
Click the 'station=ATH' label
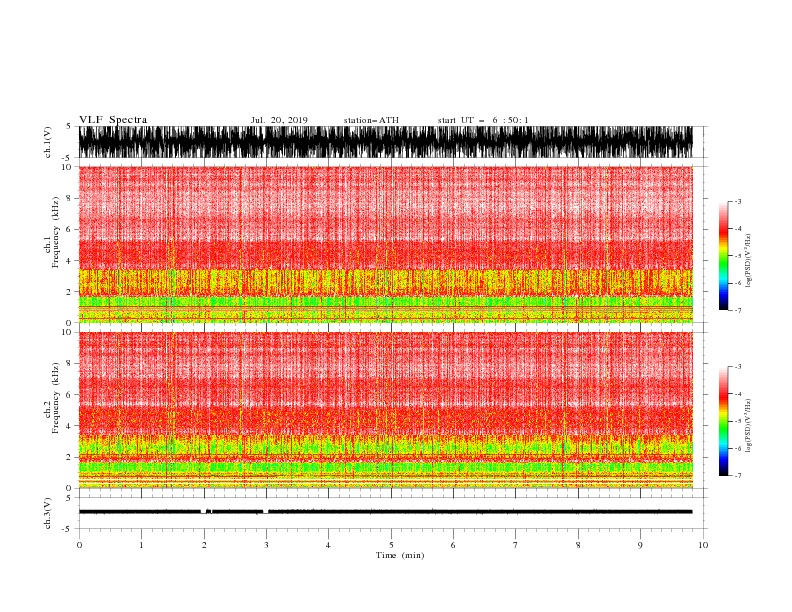point(371,120)
